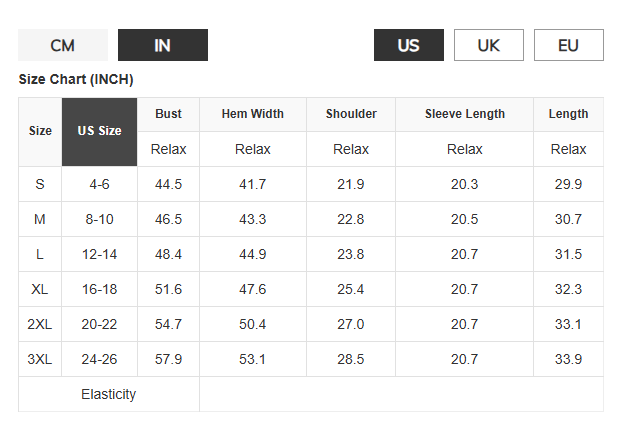This screenshot has height=427, width=624.
Task: Click the Shoulder column header
Action: [351, 114]
